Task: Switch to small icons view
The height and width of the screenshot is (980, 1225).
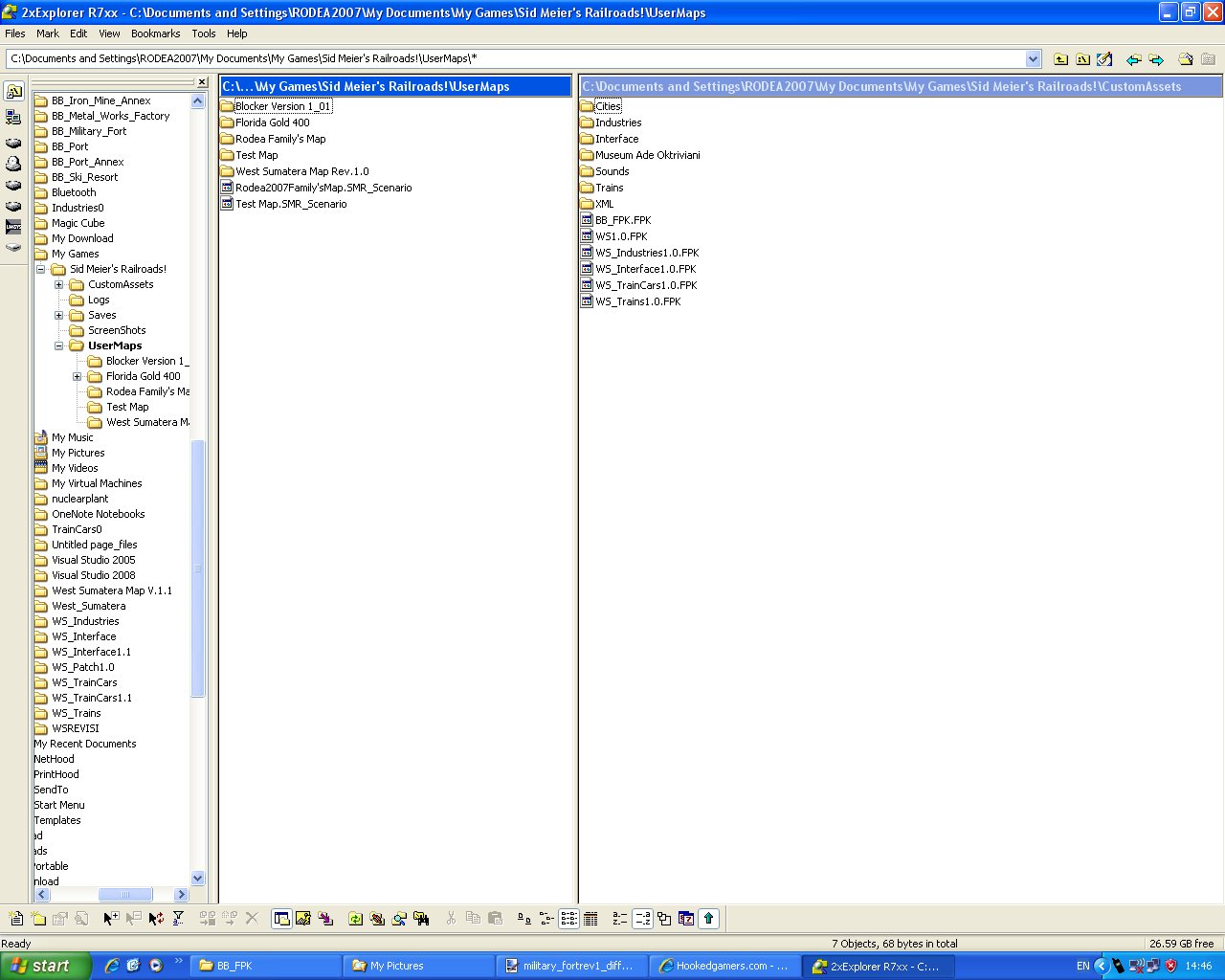Action: [546, 919]
